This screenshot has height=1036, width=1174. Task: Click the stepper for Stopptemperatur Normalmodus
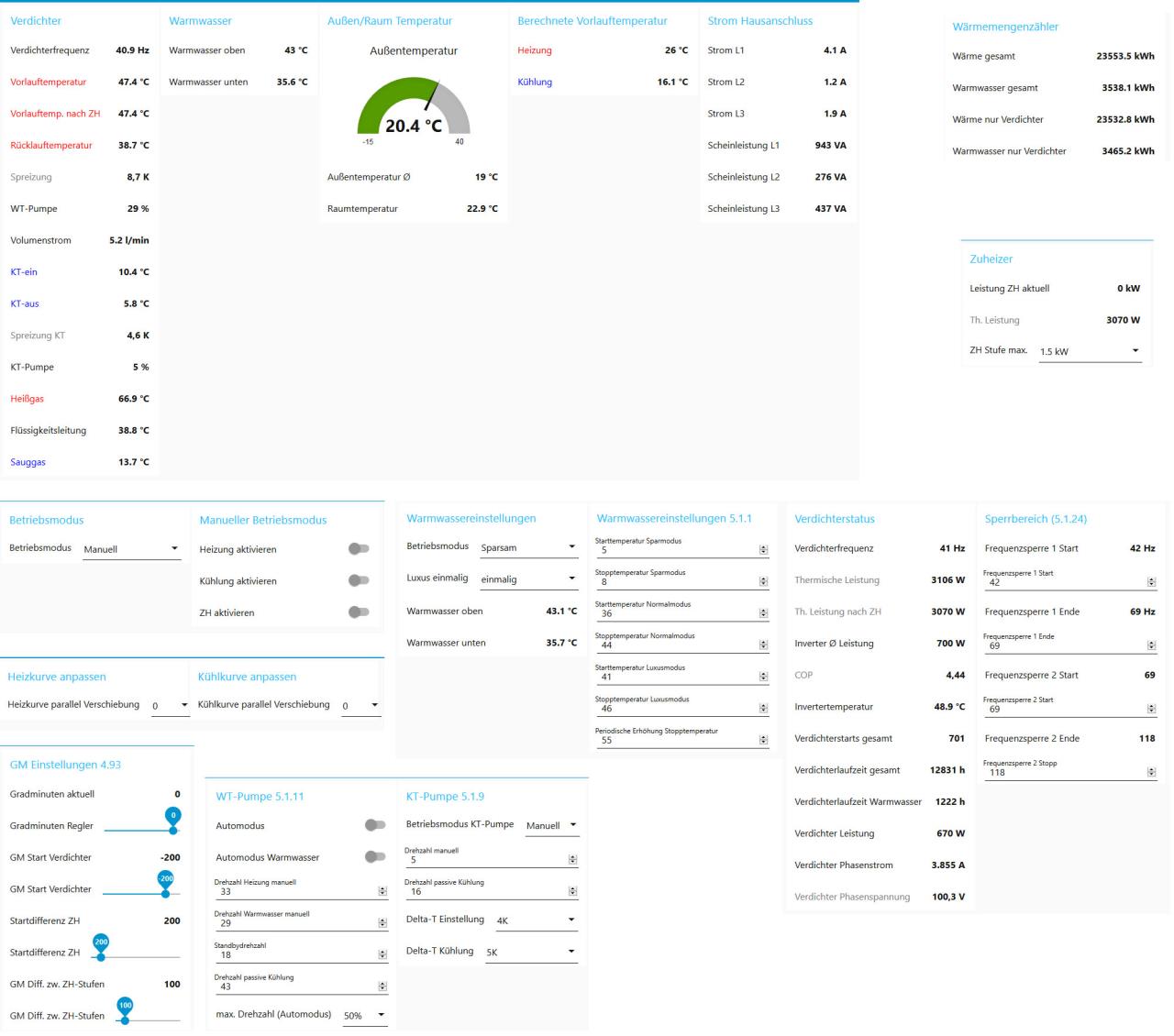763,645
